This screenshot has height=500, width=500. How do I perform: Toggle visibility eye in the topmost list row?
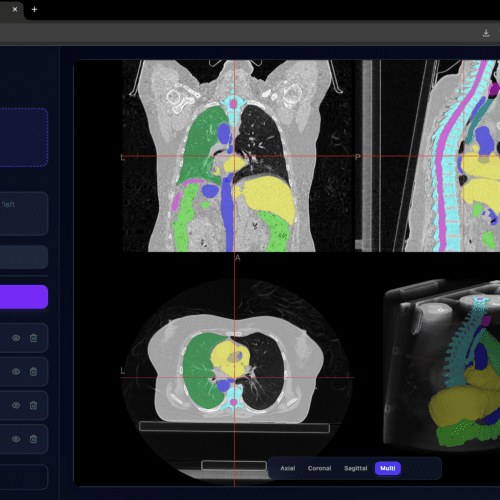click(16, 338)
